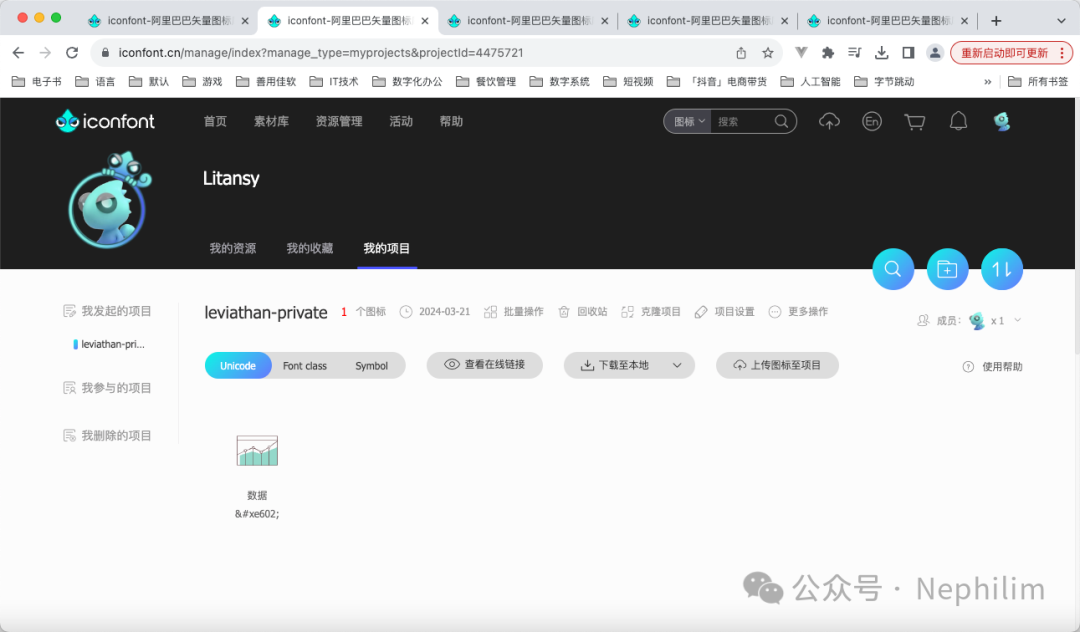1080x632 pixels.
Task: Click the blue new project folder button
Action: click(947, 268)
